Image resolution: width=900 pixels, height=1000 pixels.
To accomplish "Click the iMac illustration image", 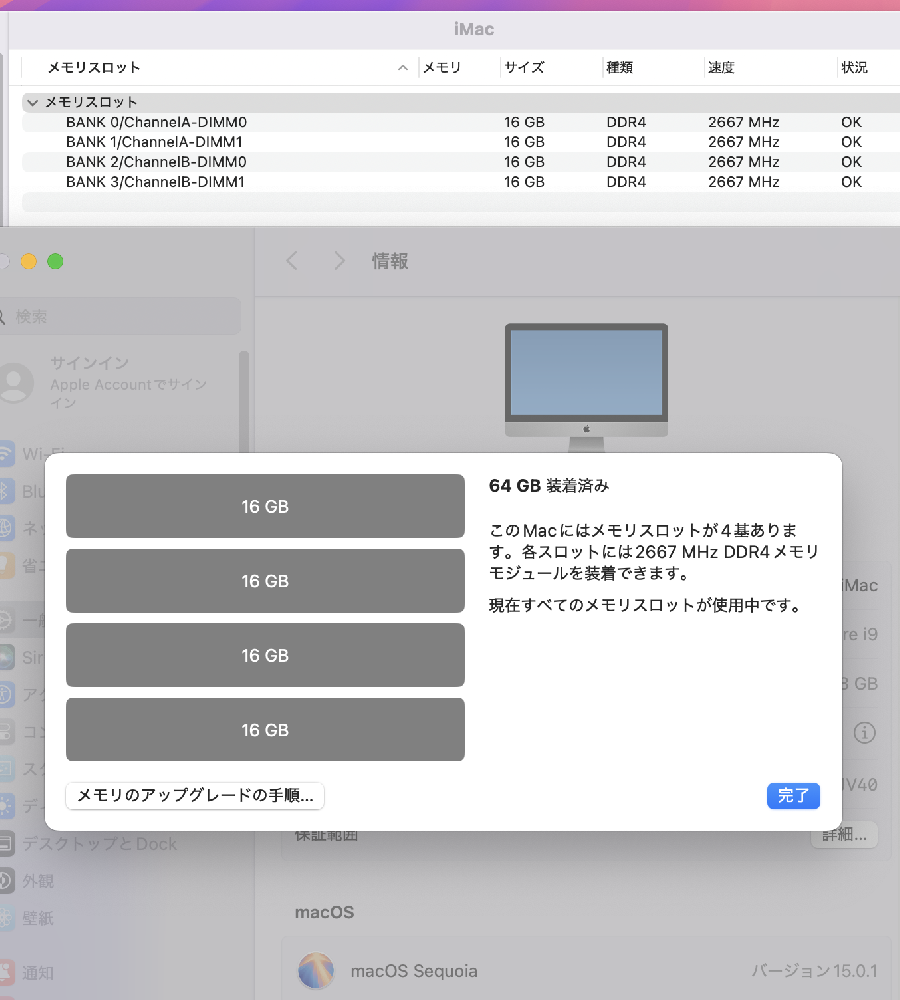I will tap(586, 387).
